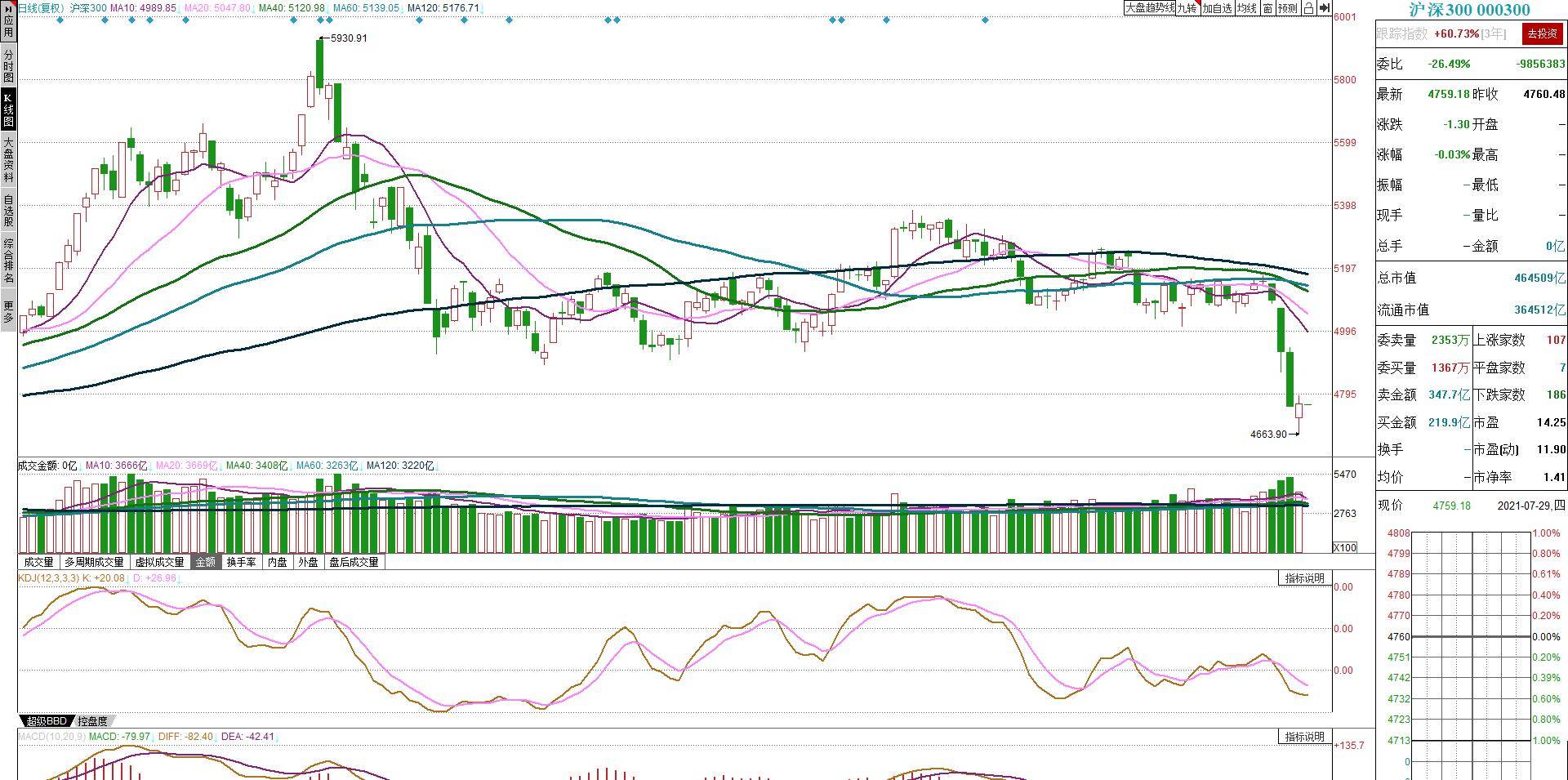The image size is (1568, 780).
Task: Click the ×100 volume scale marker
Action: tap(1344, 547)
